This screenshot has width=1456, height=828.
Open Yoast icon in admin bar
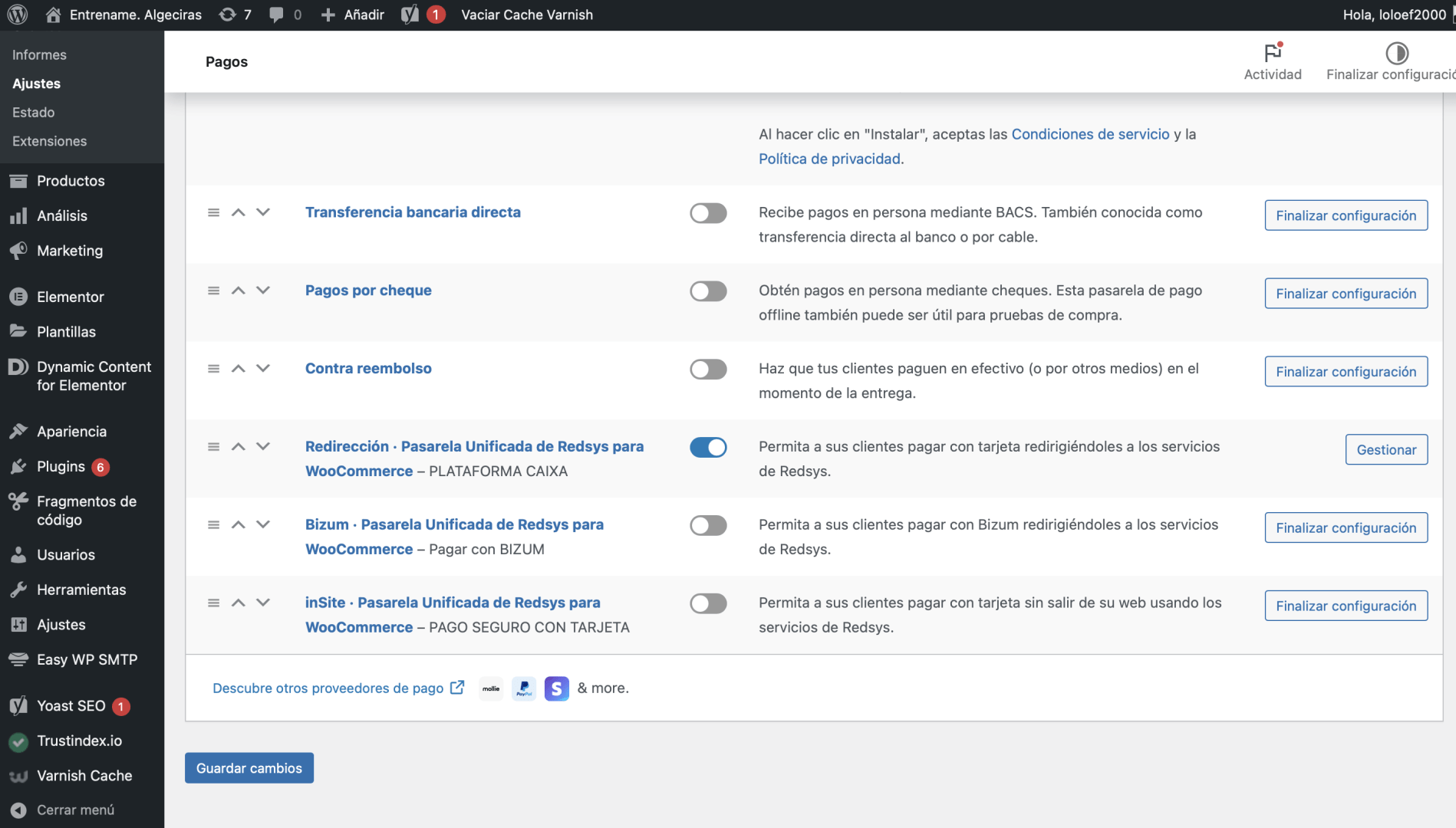coord(410,15)
